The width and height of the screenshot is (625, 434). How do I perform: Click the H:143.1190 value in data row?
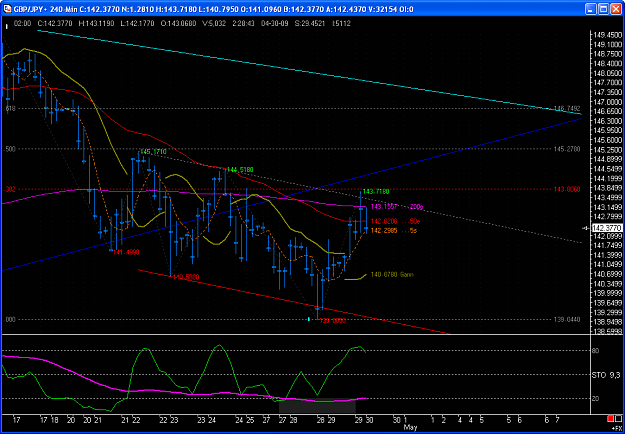click(x=96, y=24)
